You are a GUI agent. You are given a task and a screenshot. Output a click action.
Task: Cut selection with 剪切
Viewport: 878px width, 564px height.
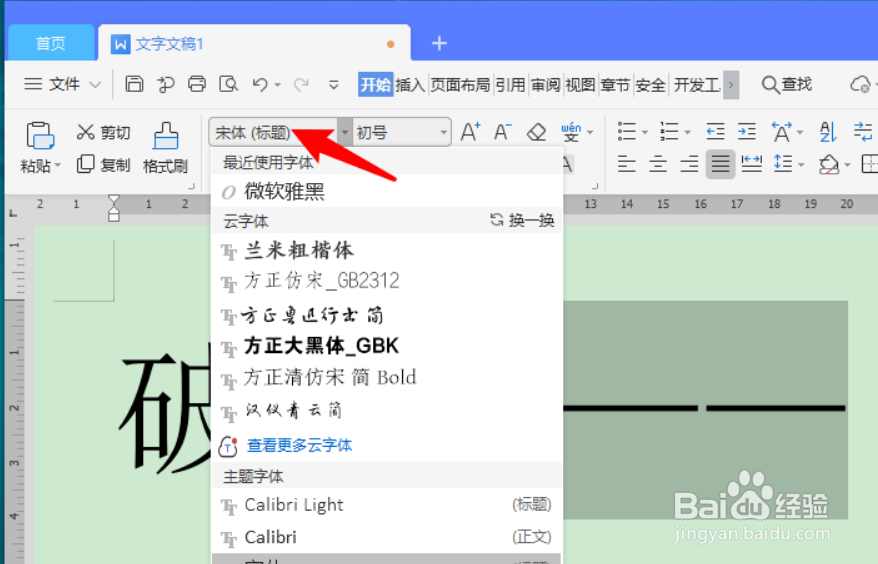(x=104, y=133)
